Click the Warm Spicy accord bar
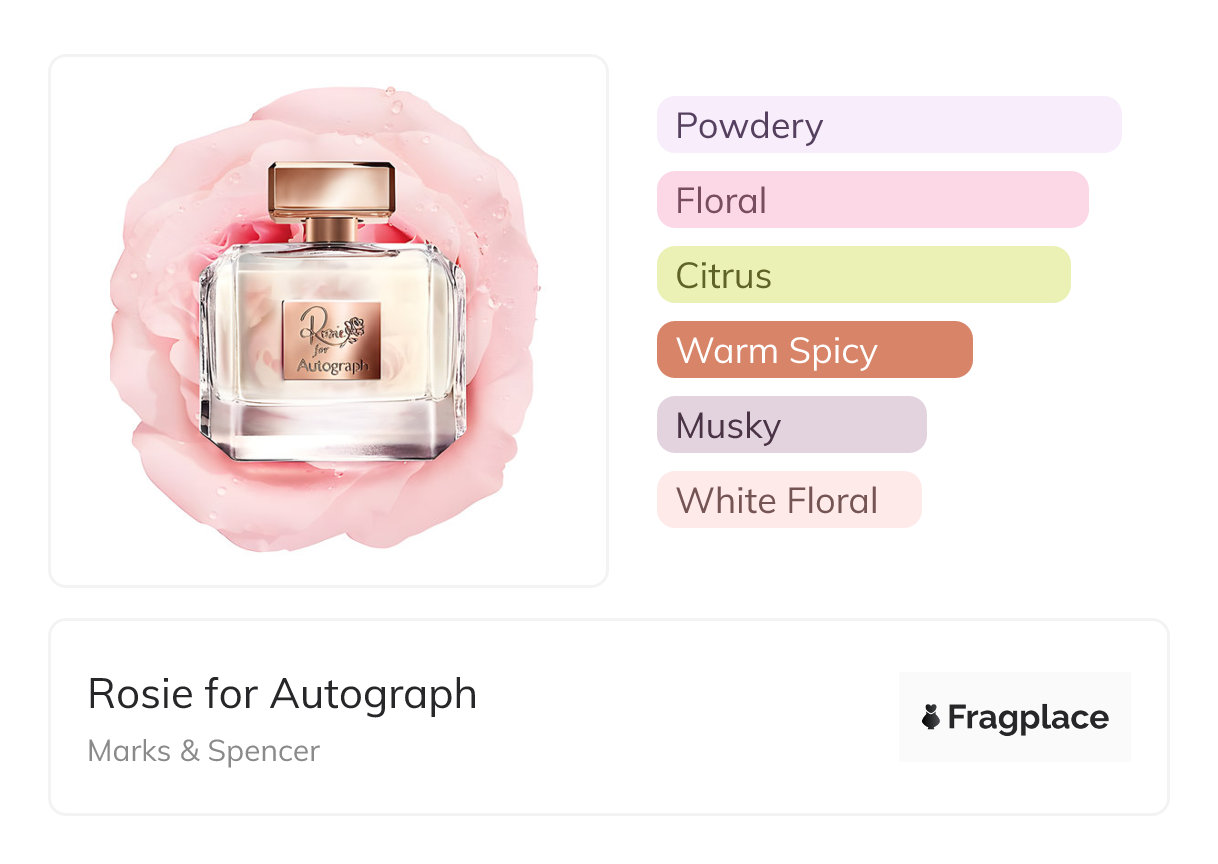Screen dimensions: 1218x864 point(814,350)
